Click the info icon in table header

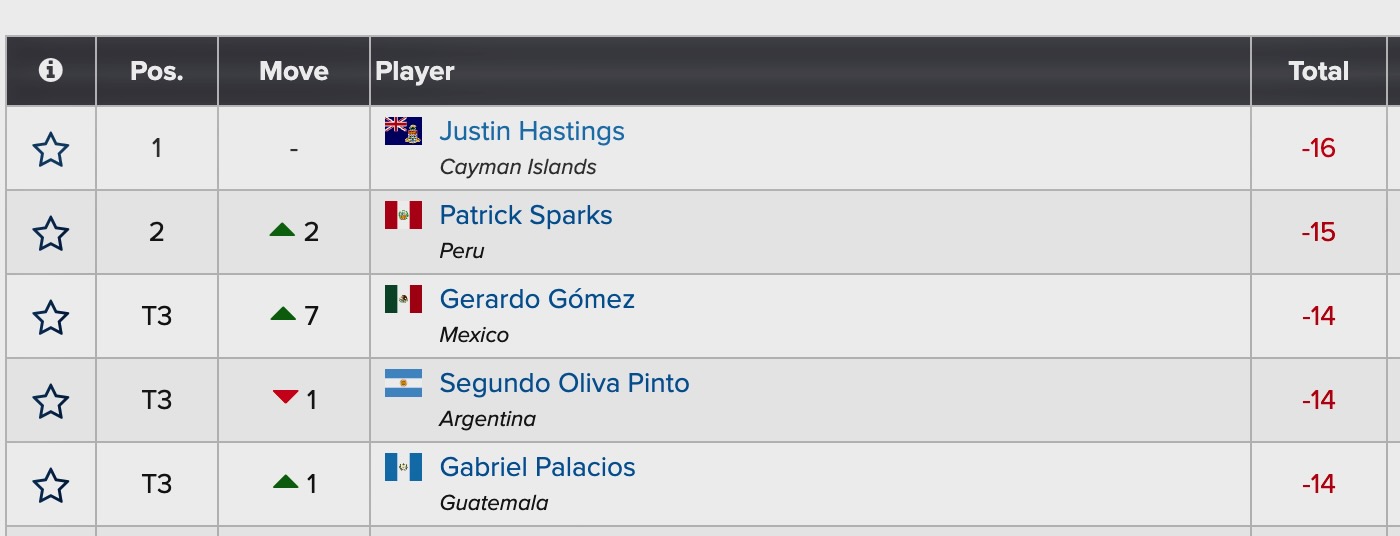[50, 71]
